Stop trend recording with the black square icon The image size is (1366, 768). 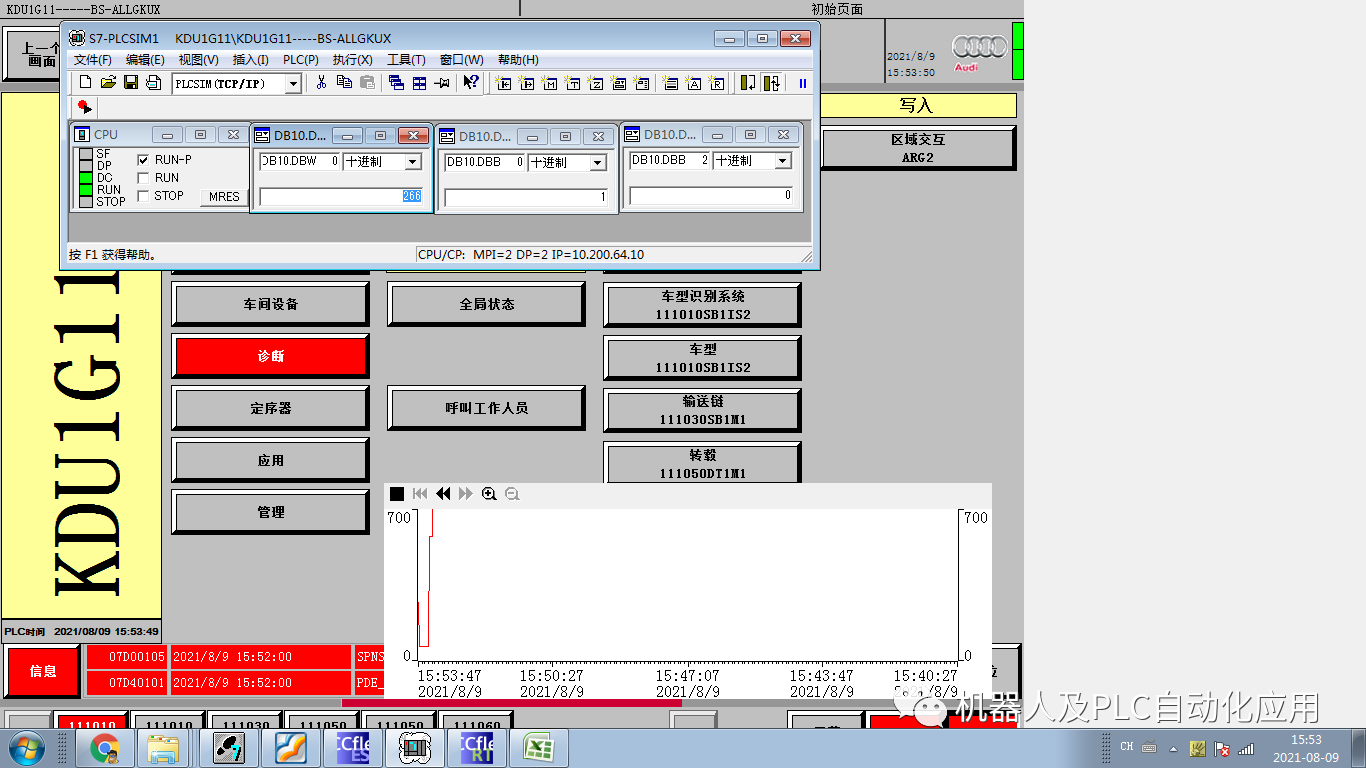click(x=396, y=493)
